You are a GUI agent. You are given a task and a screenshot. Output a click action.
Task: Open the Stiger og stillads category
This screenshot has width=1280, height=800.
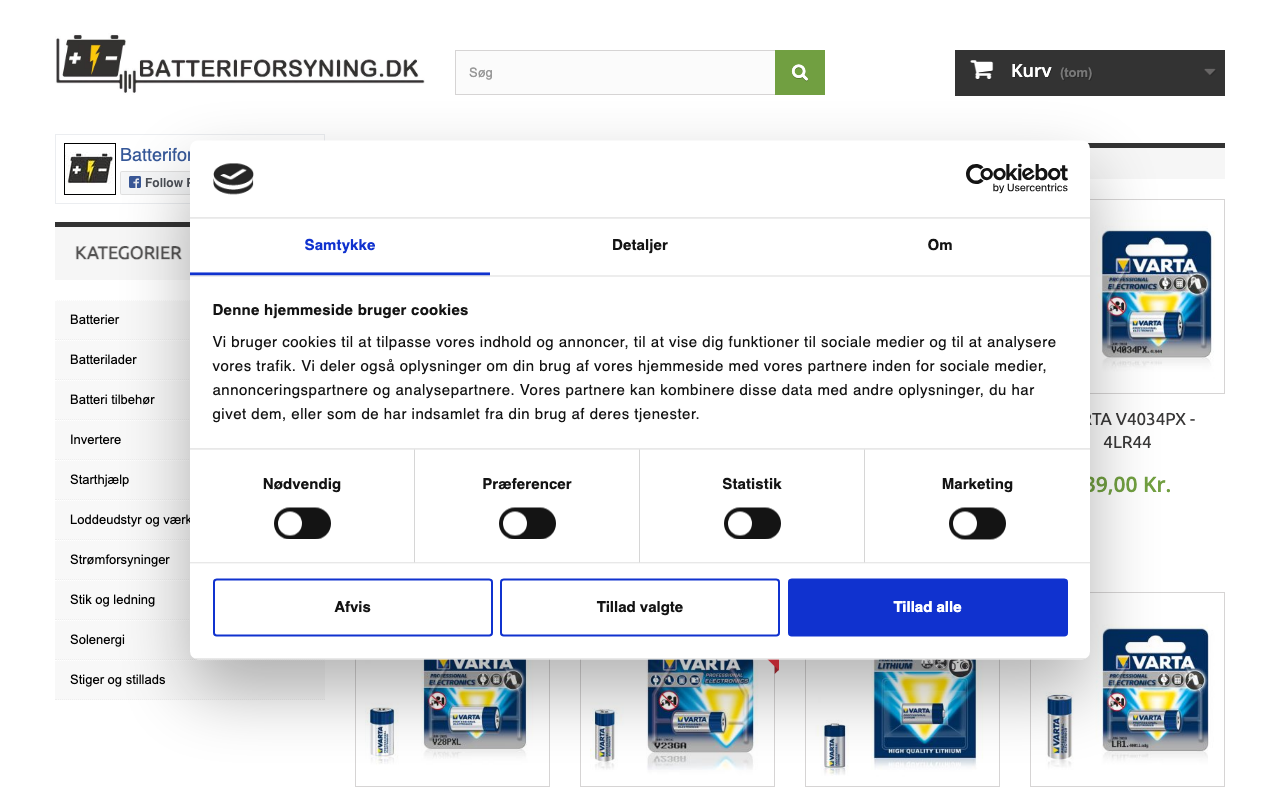tap(118, 680)
